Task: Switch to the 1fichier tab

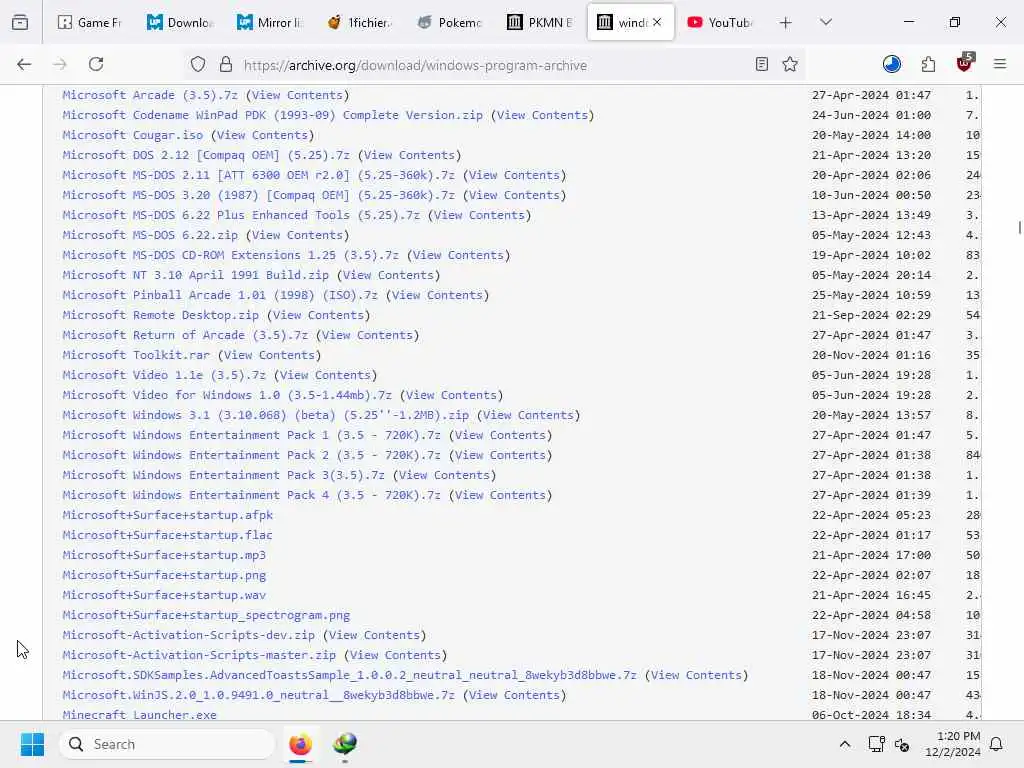Action: click(x=360, y=22)
